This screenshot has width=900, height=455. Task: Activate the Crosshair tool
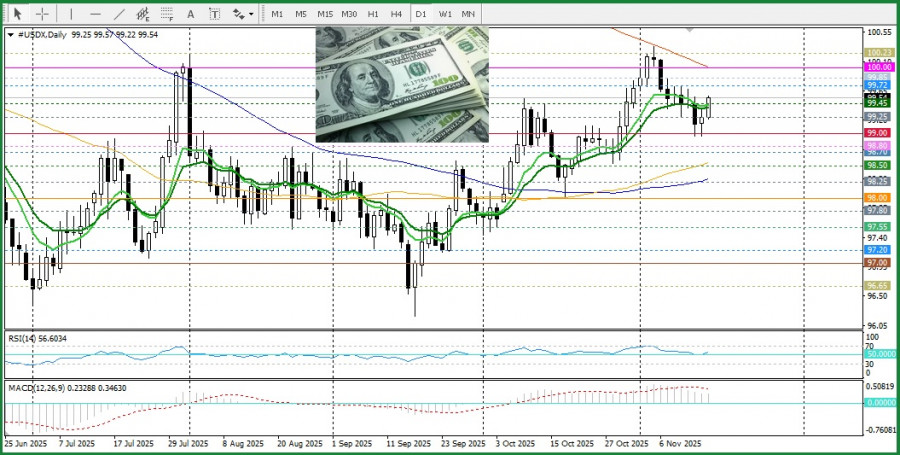pyautogui.click(x=42, y=14)
